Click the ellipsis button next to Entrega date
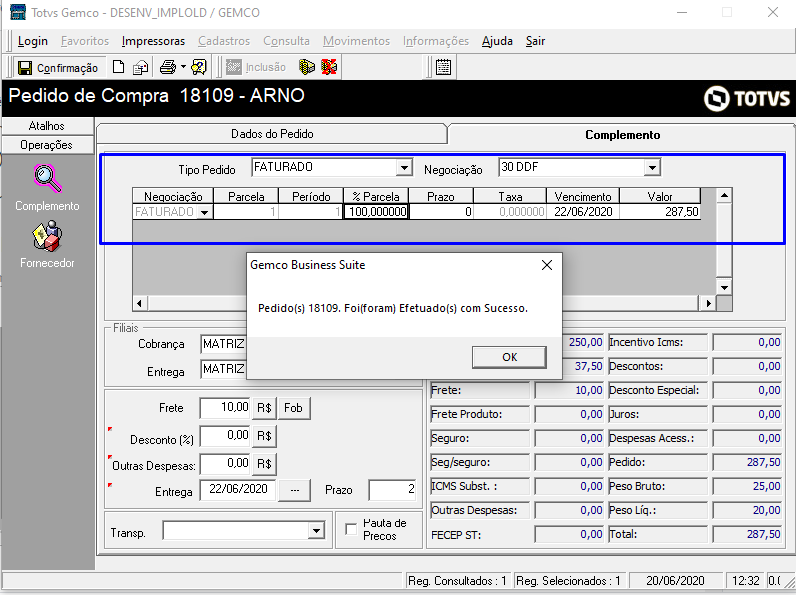Viewport: 796px width, 595px height. 295,490
